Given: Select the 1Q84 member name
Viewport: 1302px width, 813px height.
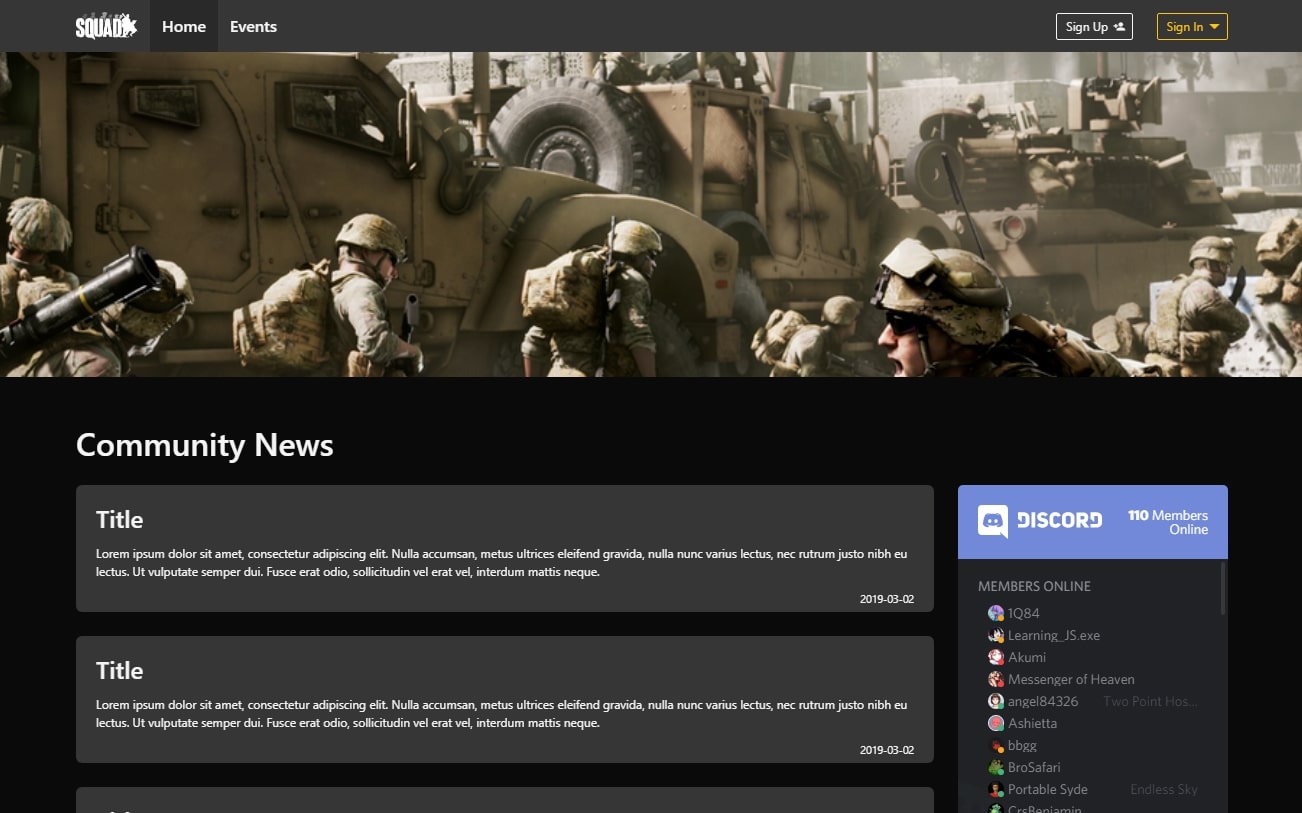Looking at the screenshot, I should coord(1024,613).
